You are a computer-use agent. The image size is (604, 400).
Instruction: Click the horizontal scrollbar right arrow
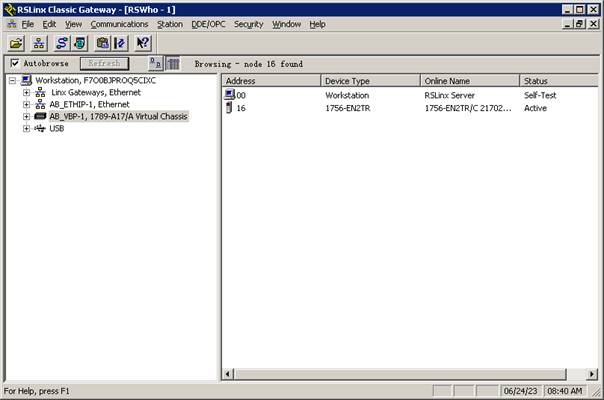(x=592, y=374)
